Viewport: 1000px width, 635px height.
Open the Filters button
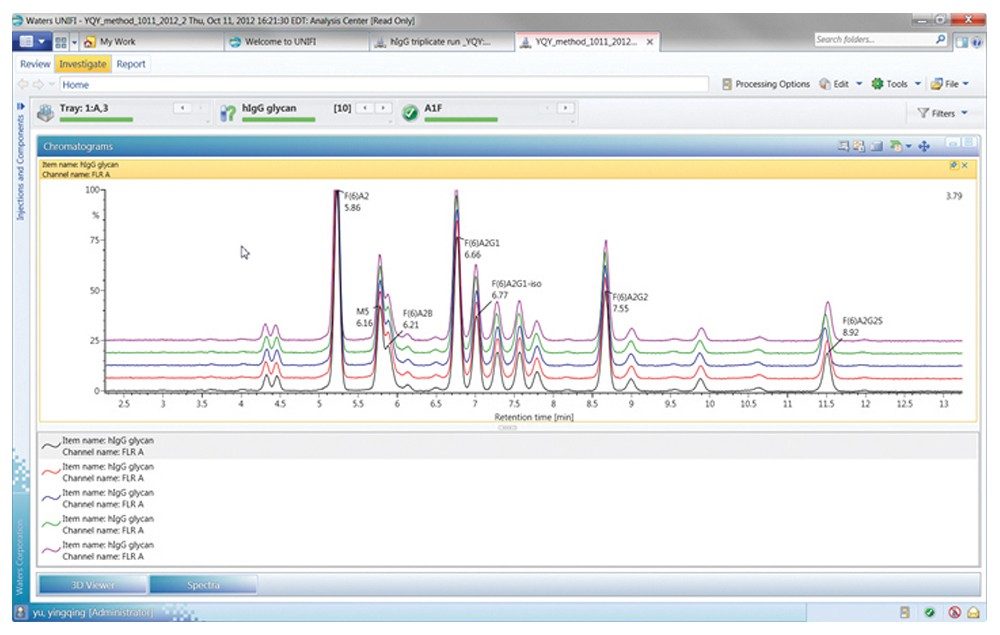coord(937,113)
